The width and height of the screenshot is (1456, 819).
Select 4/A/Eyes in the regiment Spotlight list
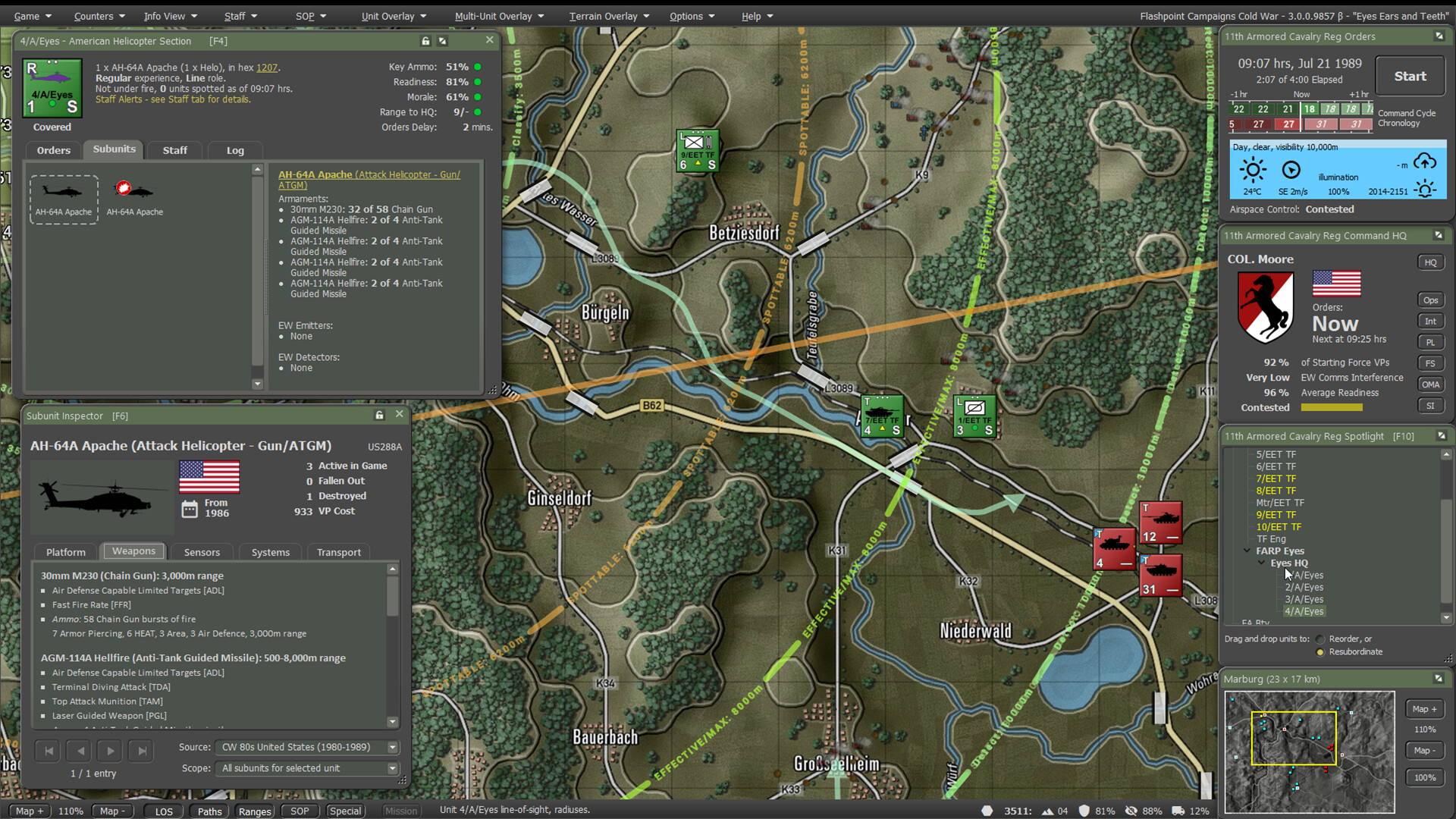click(1304, 611)
